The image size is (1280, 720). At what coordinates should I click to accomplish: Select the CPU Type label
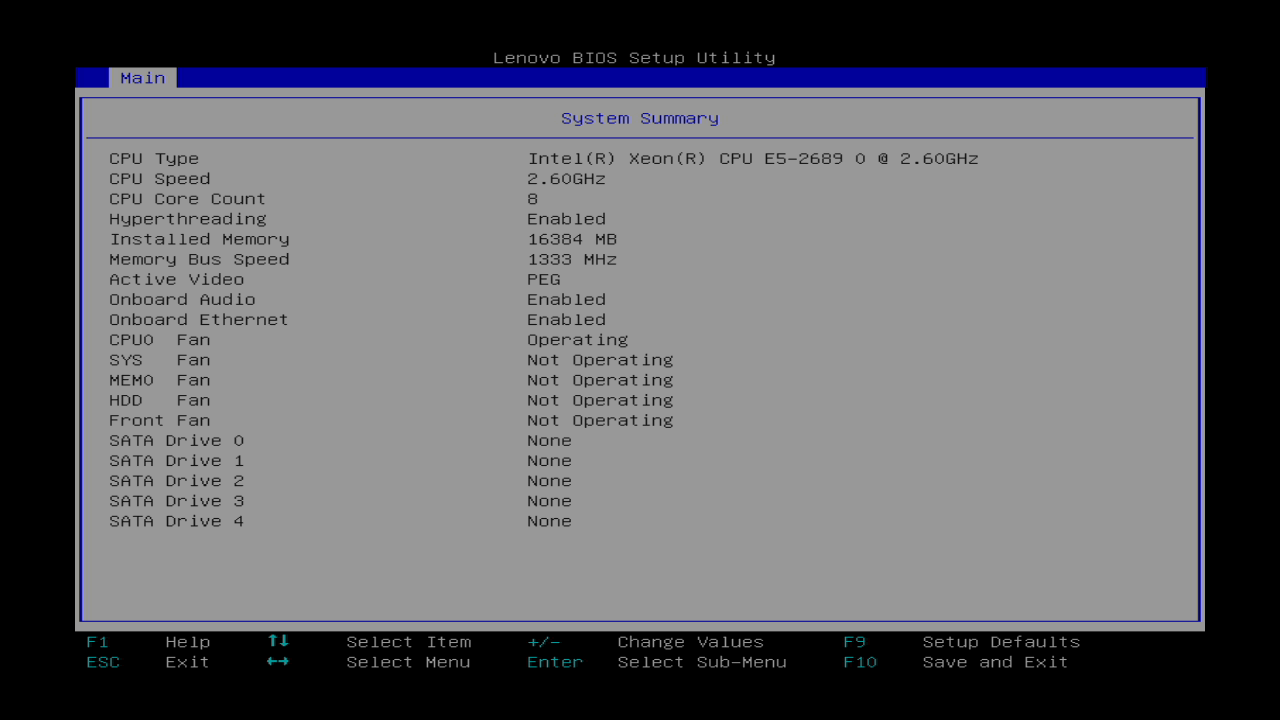(x=154, y=158)
